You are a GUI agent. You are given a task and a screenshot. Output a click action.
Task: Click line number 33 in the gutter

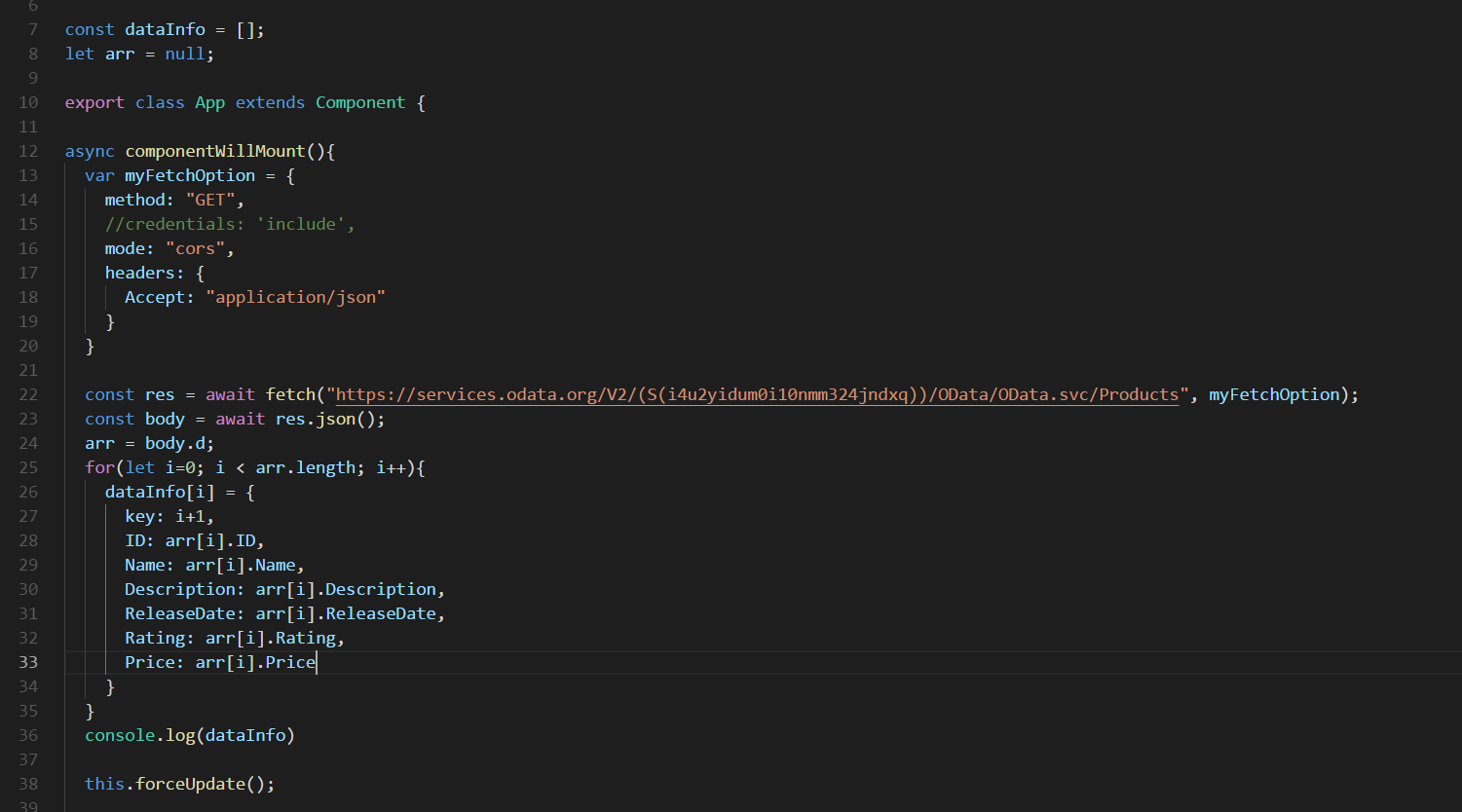click(28, 662)
